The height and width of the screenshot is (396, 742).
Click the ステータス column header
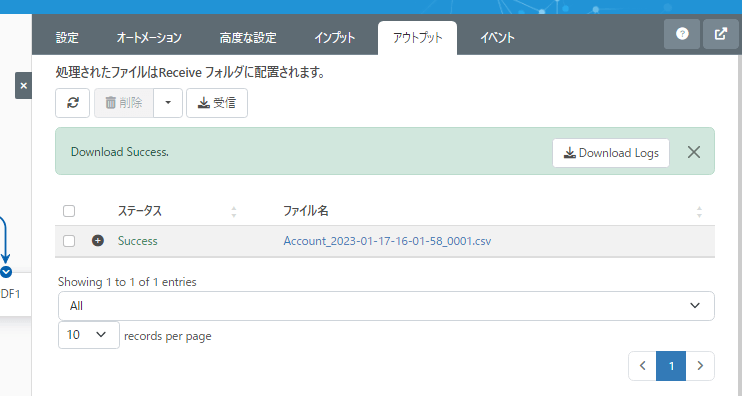[140, 211]
